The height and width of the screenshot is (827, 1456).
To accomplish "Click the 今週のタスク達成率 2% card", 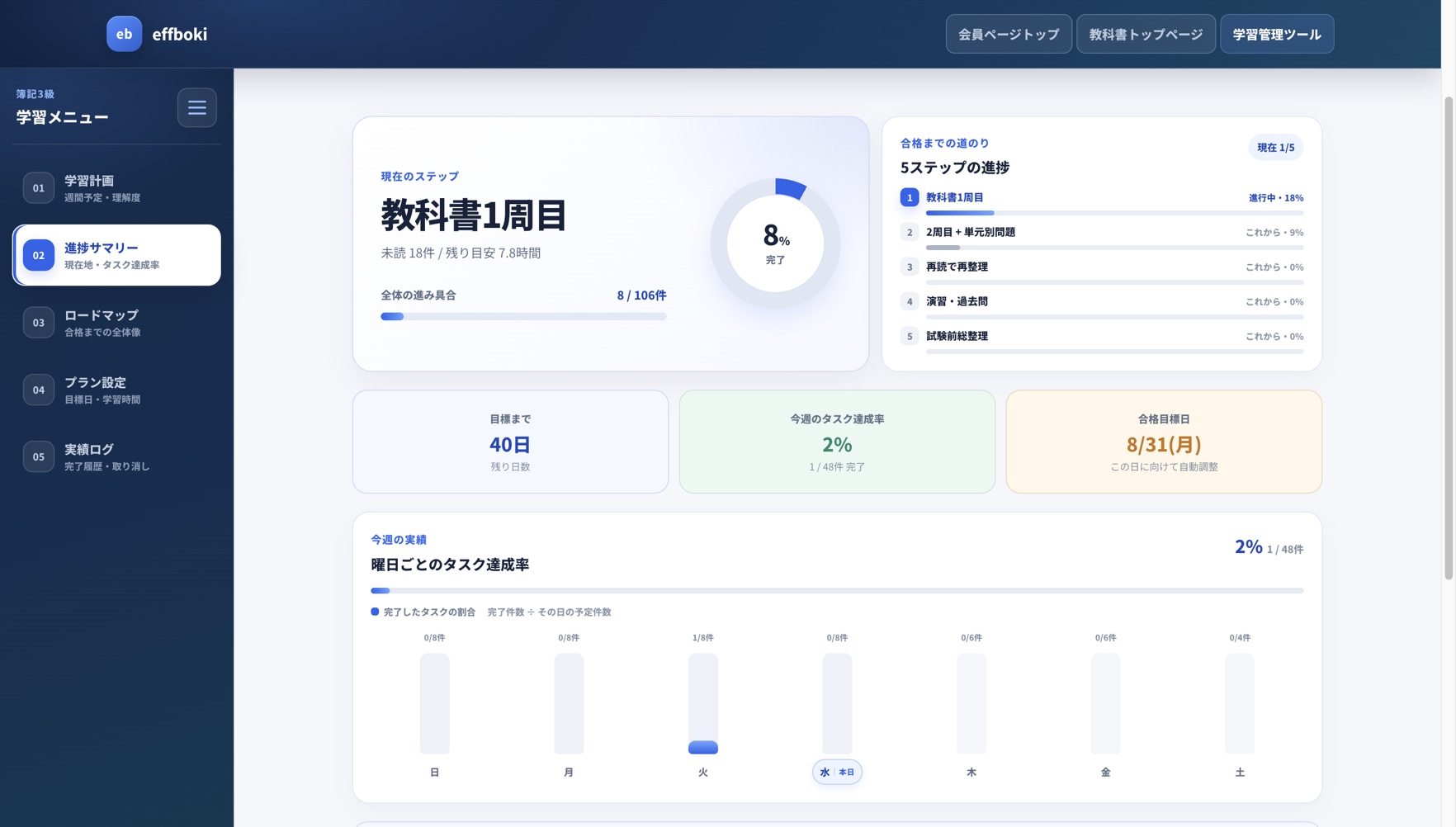I will 837,442.
